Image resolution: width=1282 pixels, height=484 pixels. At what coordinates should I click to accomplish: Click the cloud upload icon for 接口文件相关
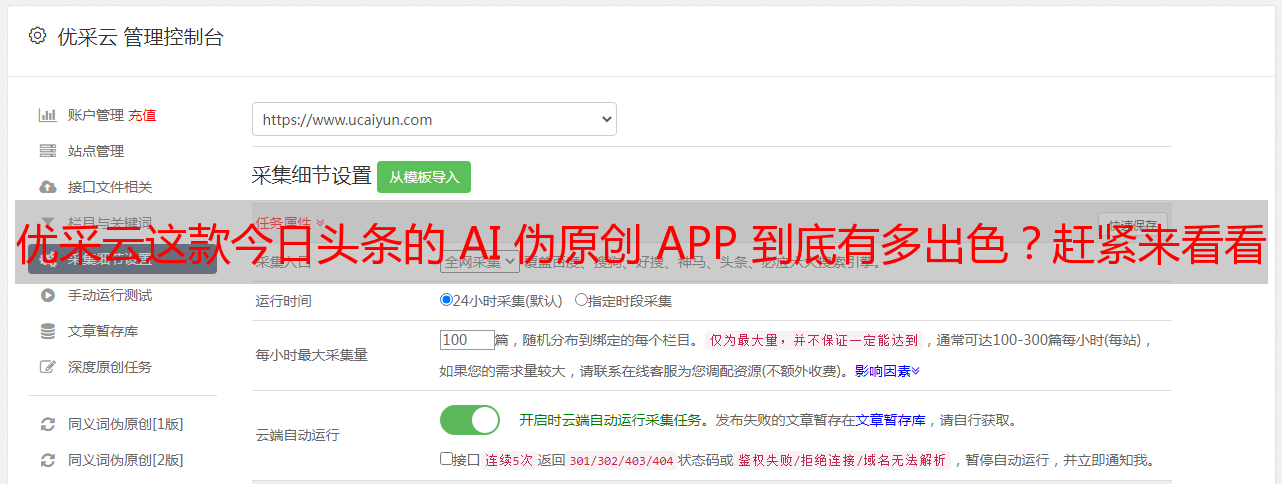(47, 187)
